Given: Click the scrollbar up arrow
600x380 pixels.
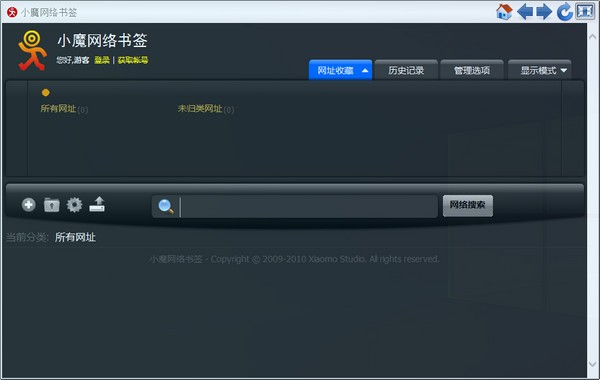Looking at the screenshot, I should coord(592,37).
